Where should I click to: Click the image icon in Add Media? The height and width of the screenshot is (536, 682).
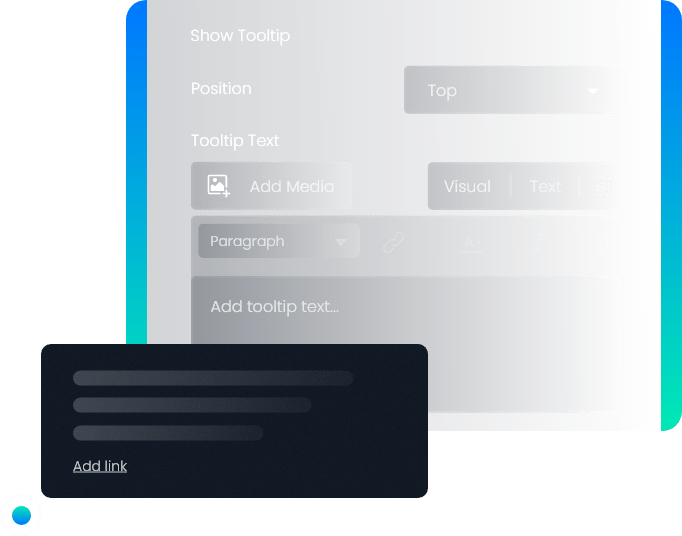click(218, 186)
